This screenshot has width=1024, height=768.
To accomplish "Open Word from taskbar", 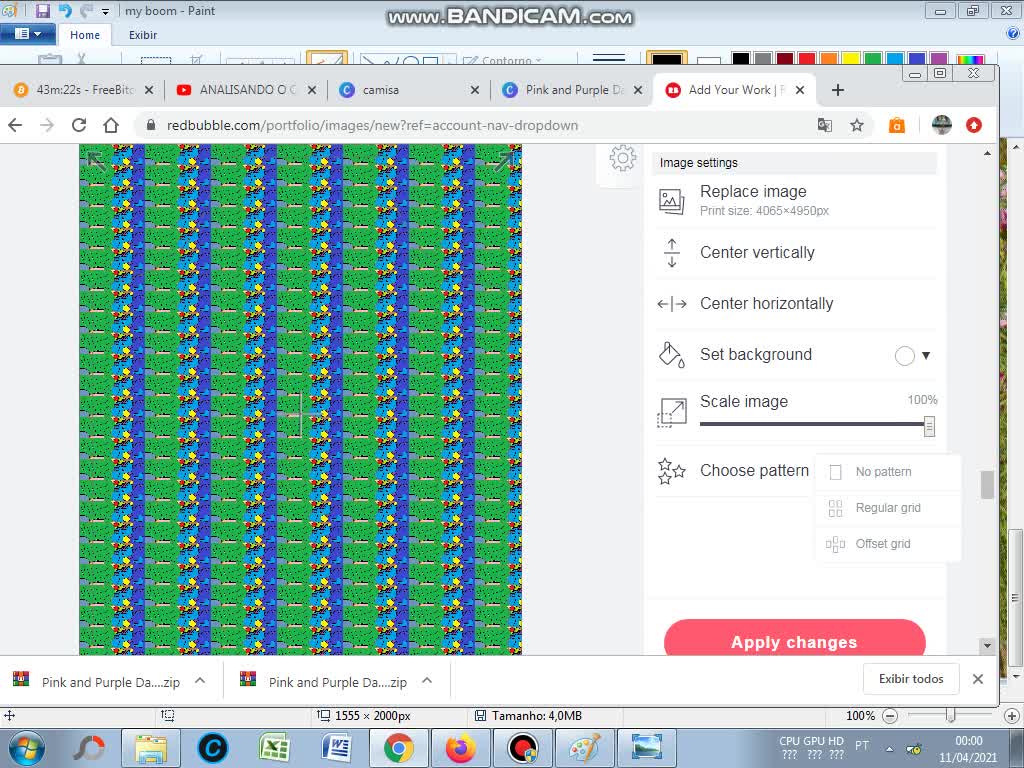I will point(337,748).
